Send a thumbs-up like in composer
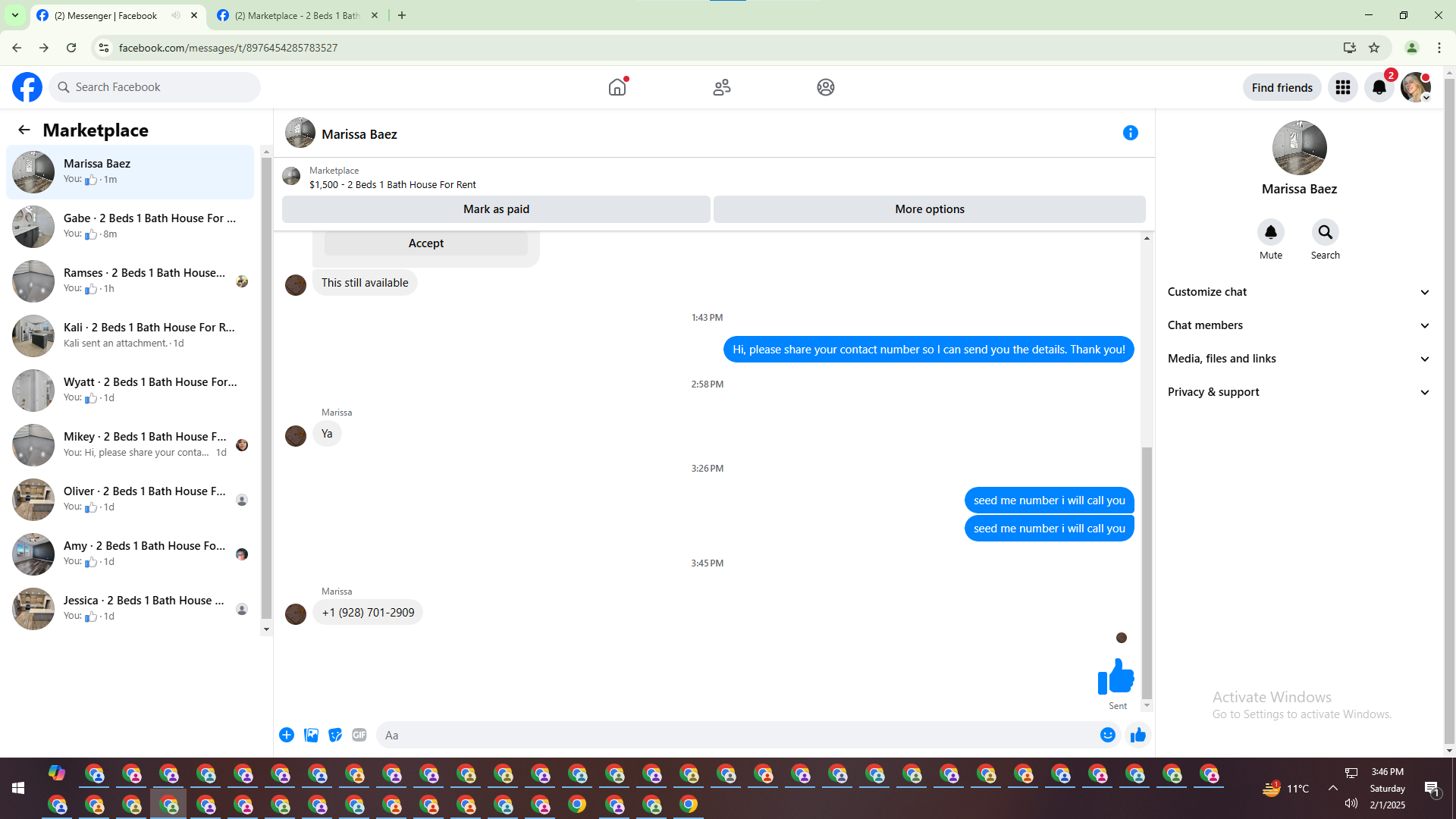The width and height of the screenshot is (1456, 819). [x=1137, y=735]
